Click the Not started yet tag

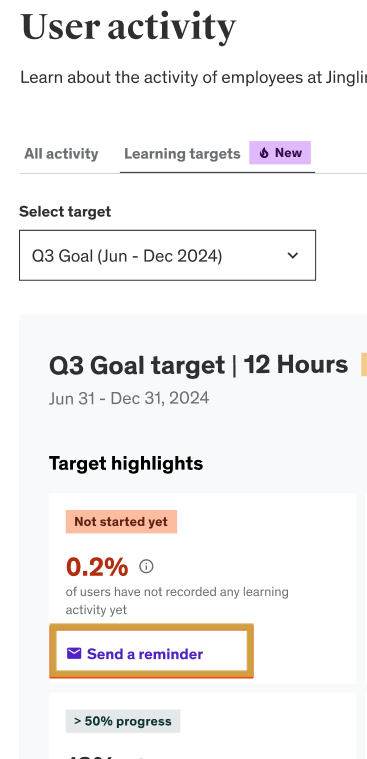pyautogui.click(x=121, y=522)
